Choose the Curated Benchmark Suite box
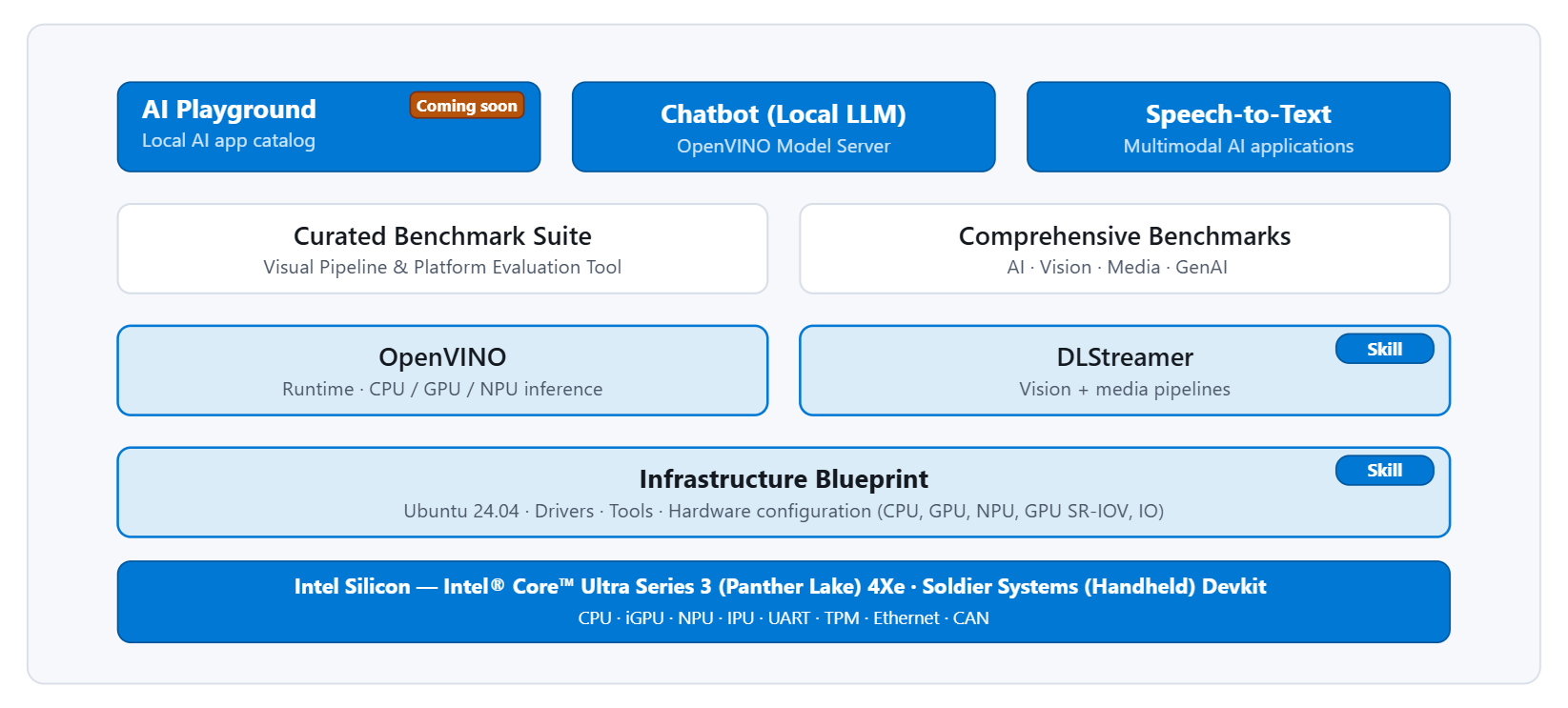This screenshot has width=1568, height=708. [x=442, y=249]
